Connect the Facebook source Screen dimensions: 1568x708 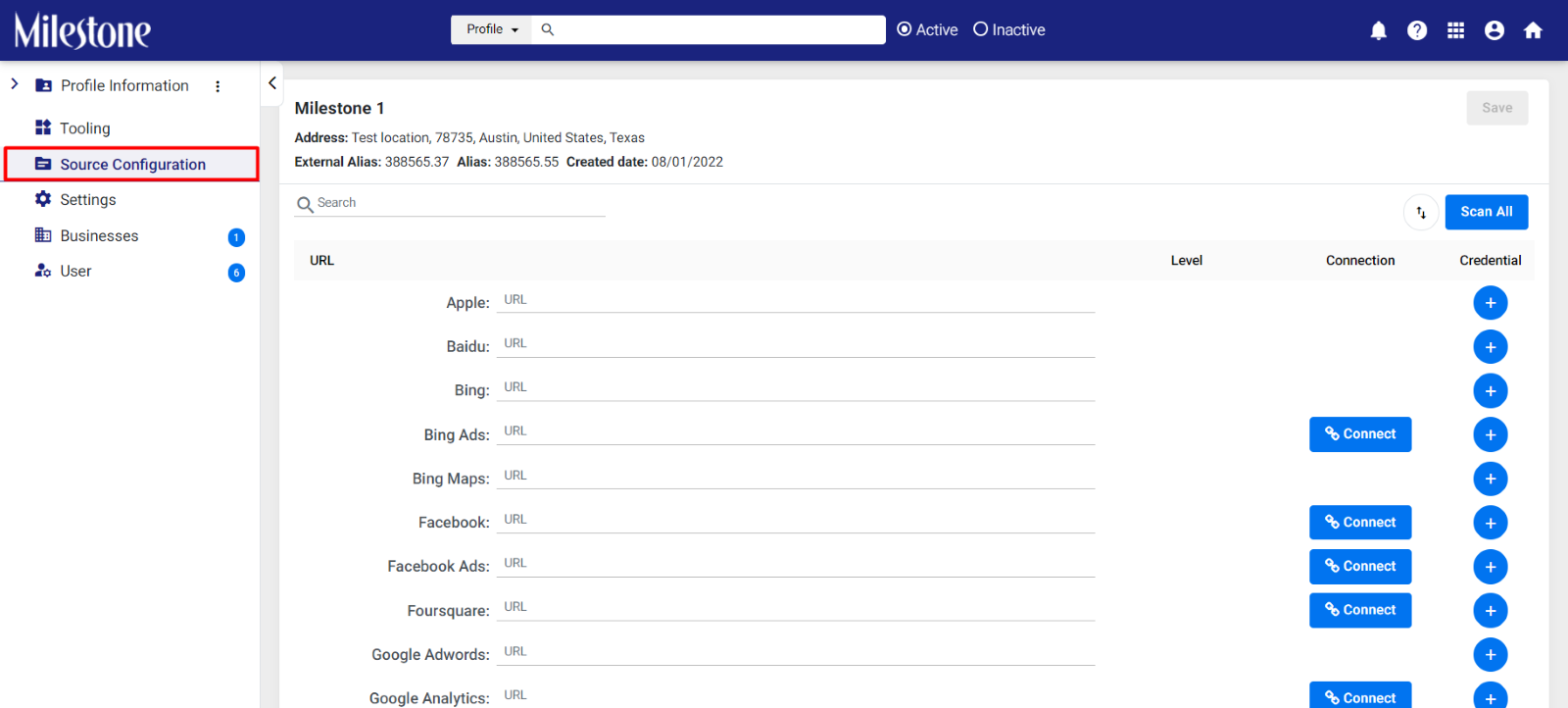tap(1360, 523)
